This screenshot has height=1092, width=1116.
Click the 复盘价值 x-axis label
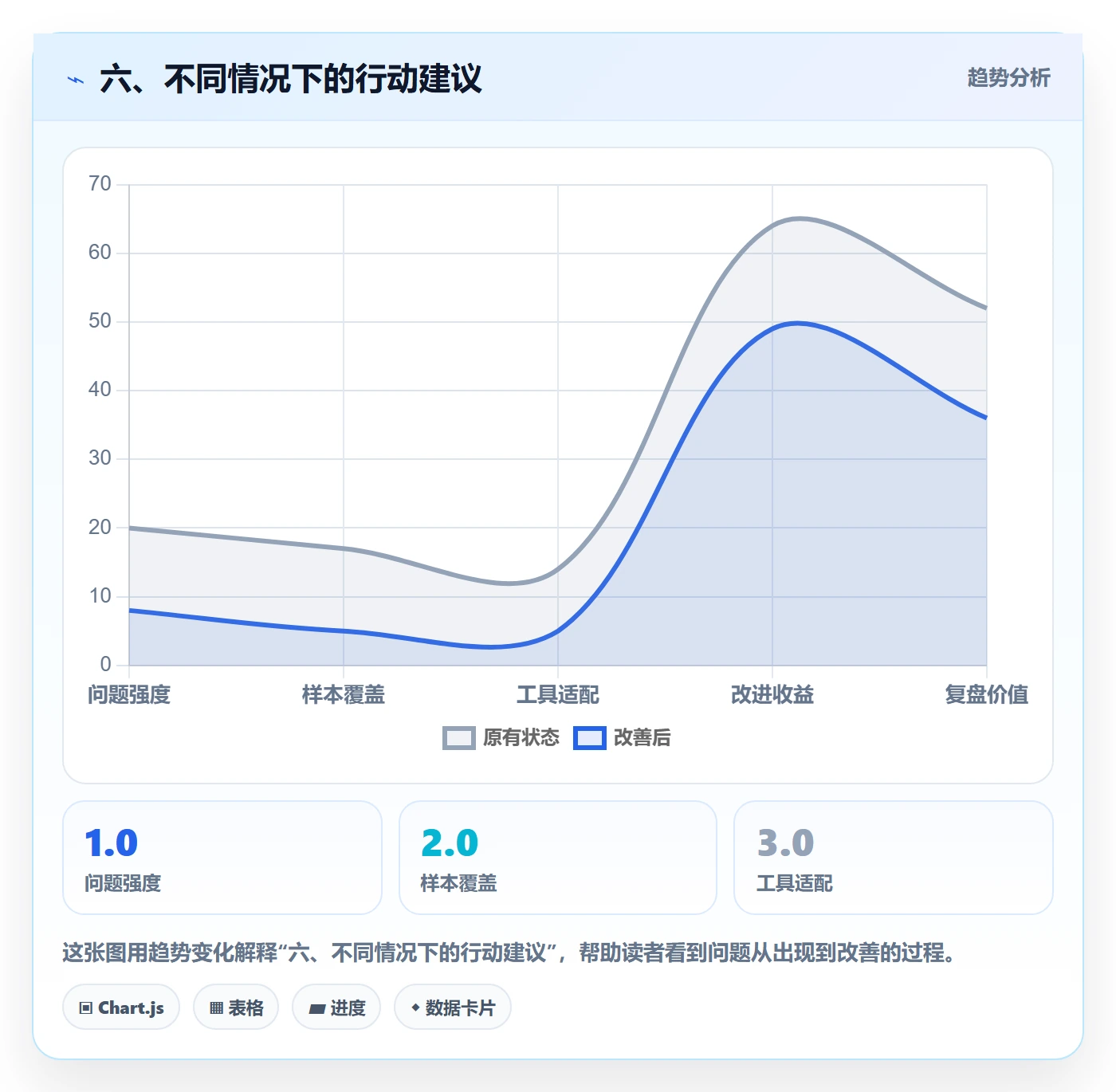click(x=987, y=695)
